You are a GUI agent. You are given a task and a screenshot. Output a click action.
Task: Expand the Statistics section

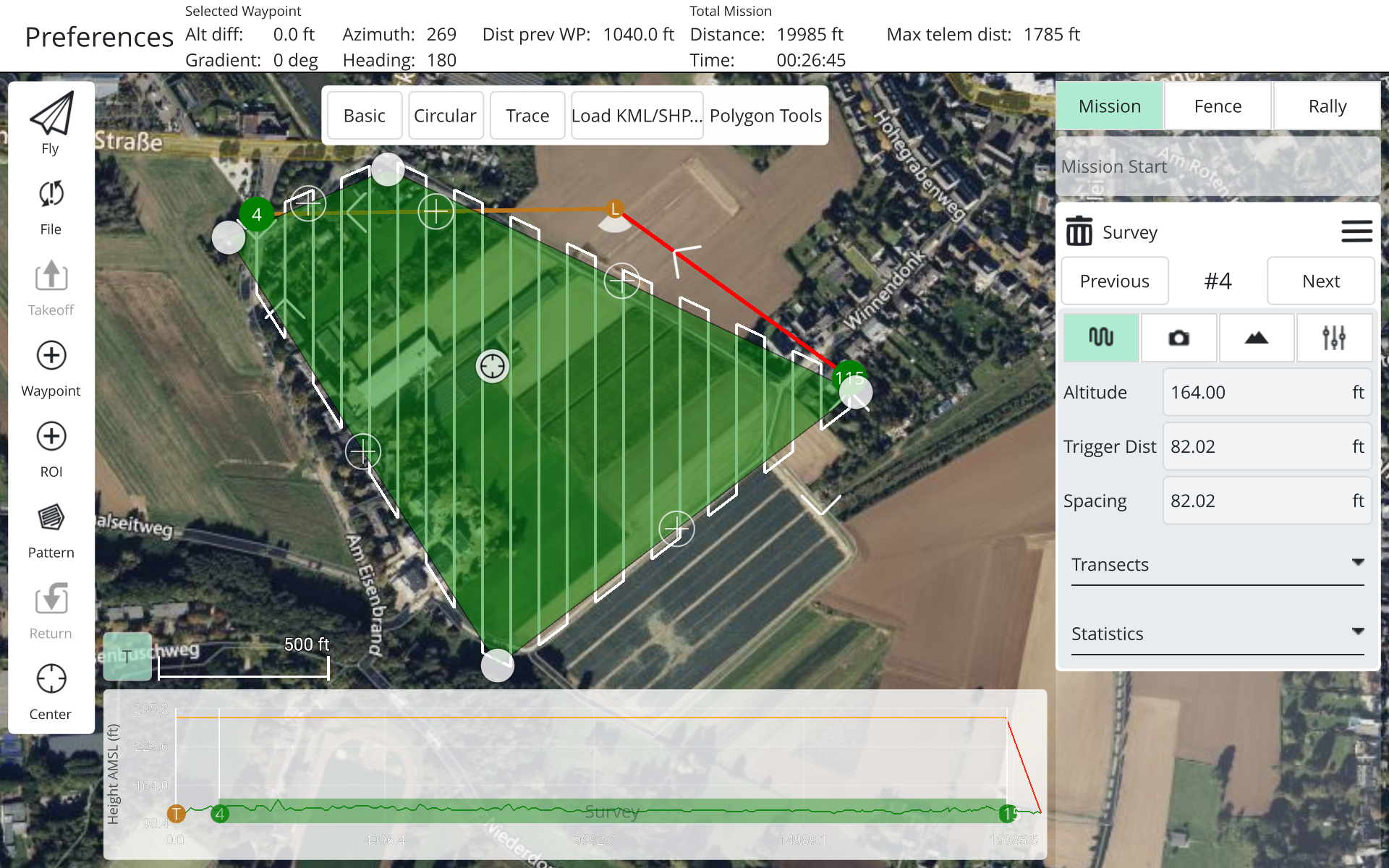pyautogui.click(x=1218, y=634)
